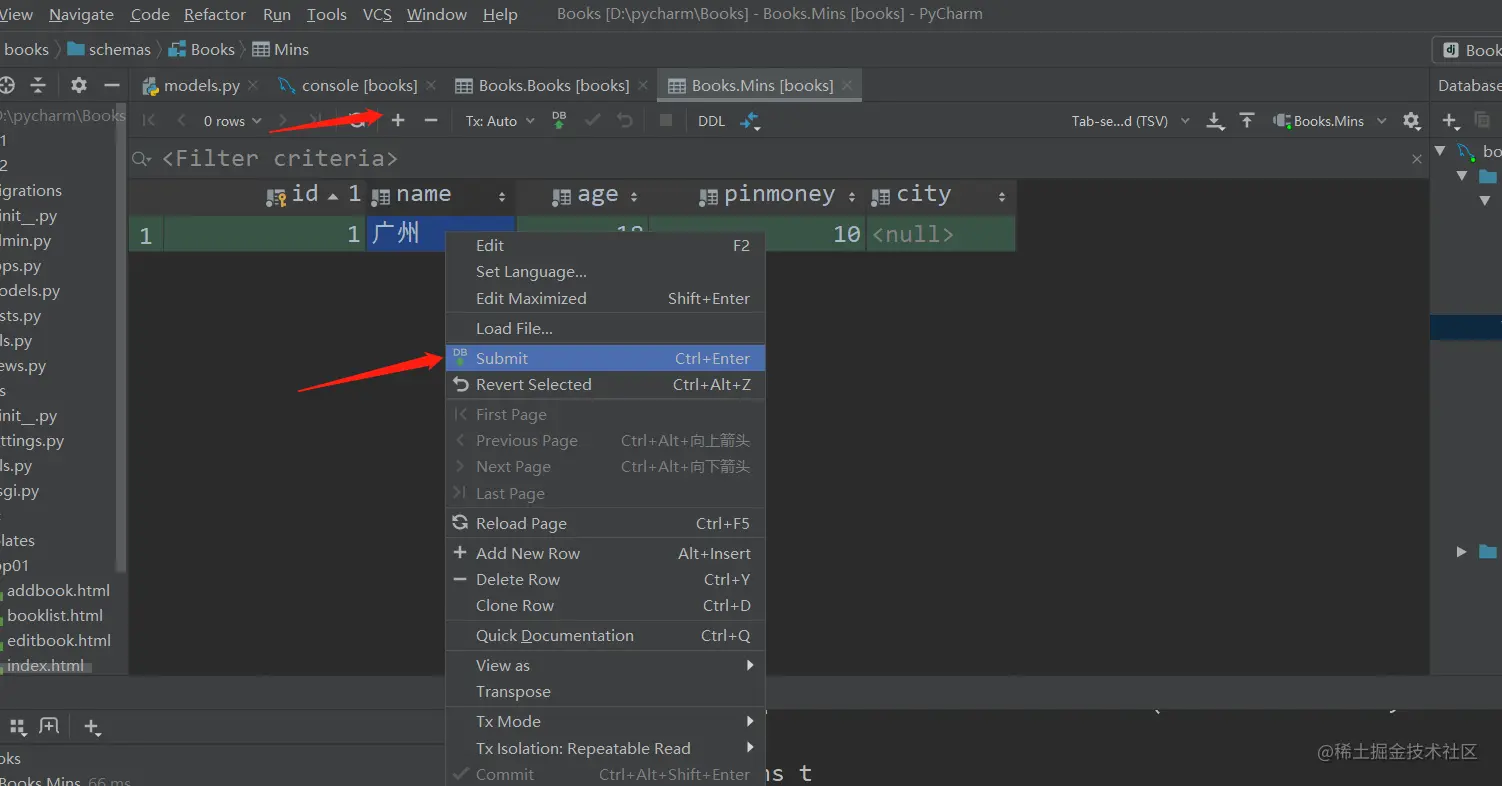Open the VCS menu
Image resolution: width=1502 pixels, height=786 pixels.
[377, 14]
